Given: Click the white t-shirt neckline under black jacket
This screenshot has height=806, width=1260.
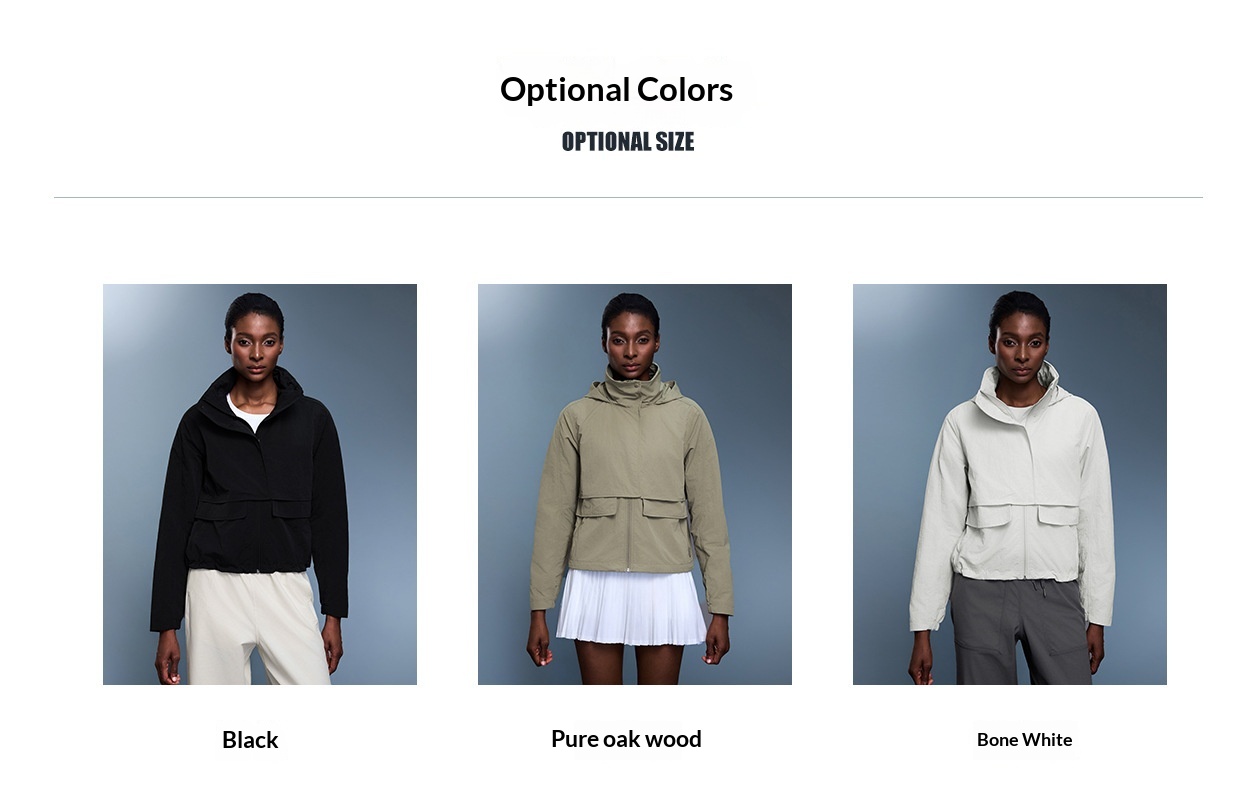Looking at the screenshot, I should click(x=248, y=411).
